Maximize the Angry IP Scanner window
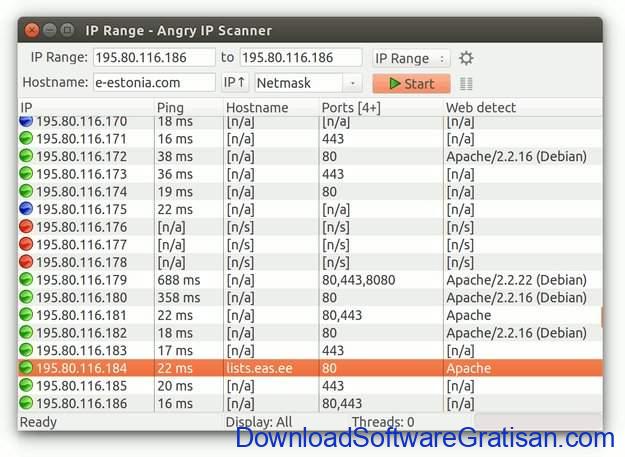This screenshot has height=457, width=625. [67, 30]
